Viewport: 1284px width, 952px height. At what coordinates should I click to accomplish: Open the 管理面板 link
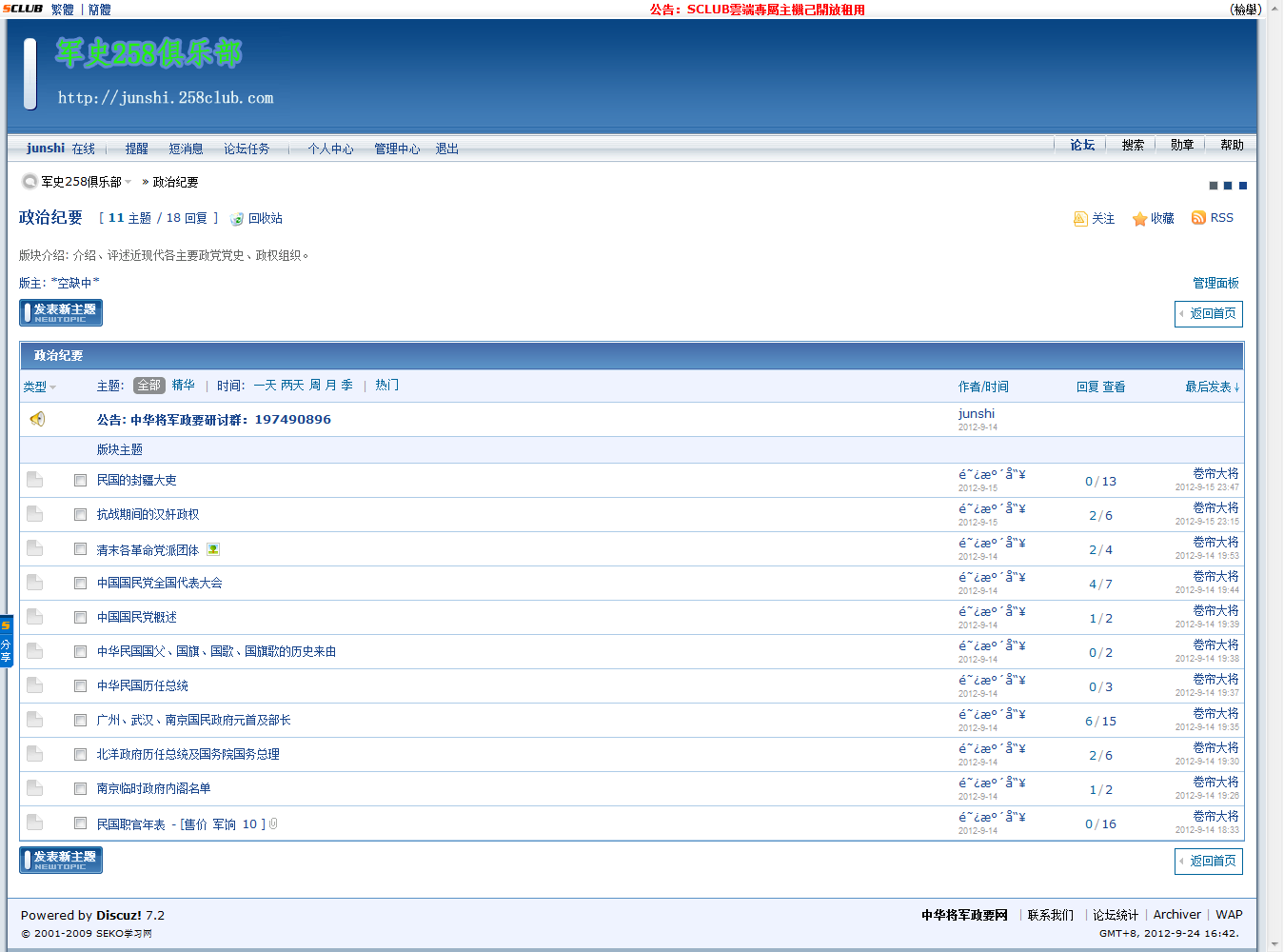(x=1216, y=283)
